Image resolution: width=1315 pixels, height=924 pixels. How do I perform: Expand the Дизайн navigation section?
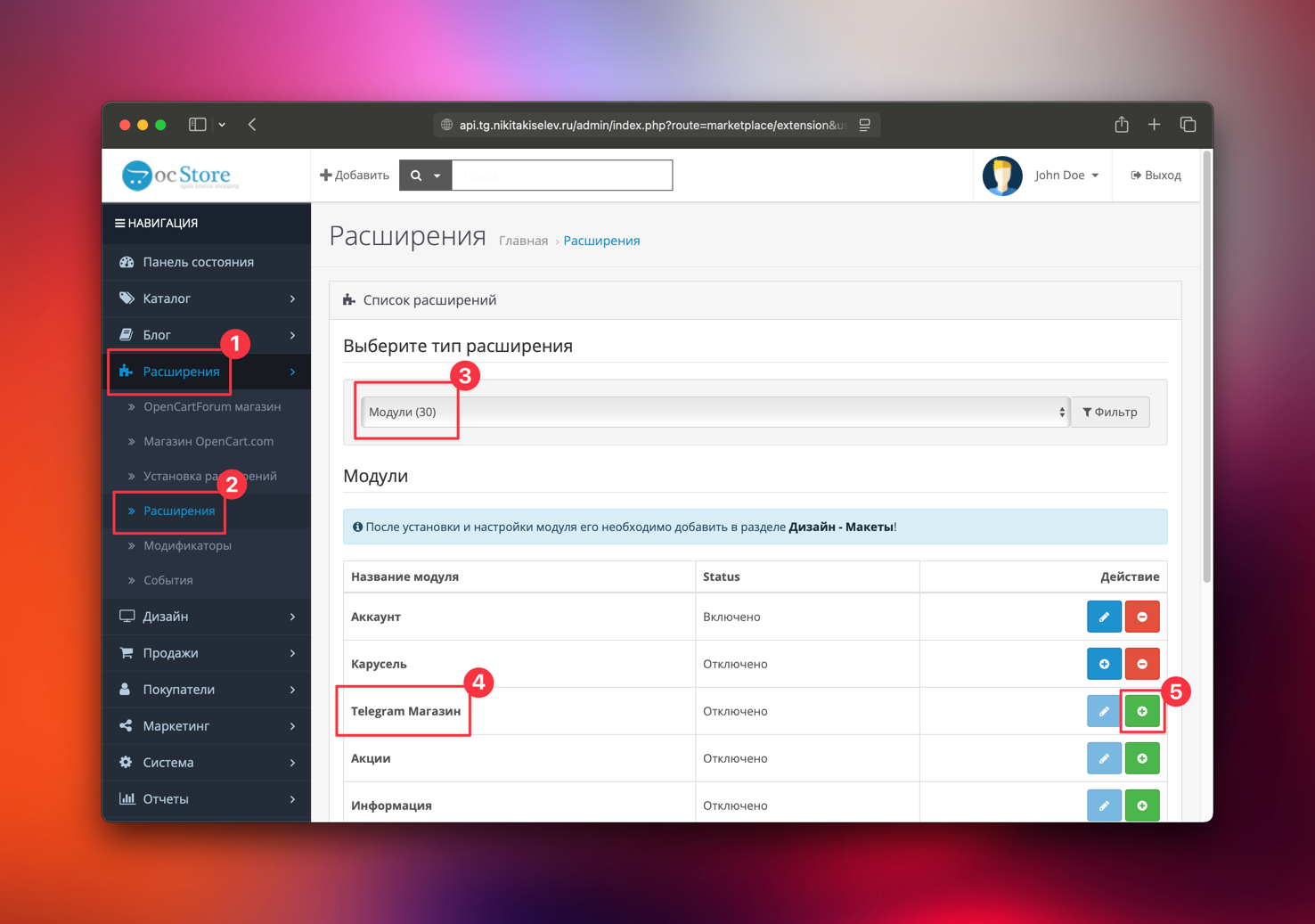[x=207, y=617]
